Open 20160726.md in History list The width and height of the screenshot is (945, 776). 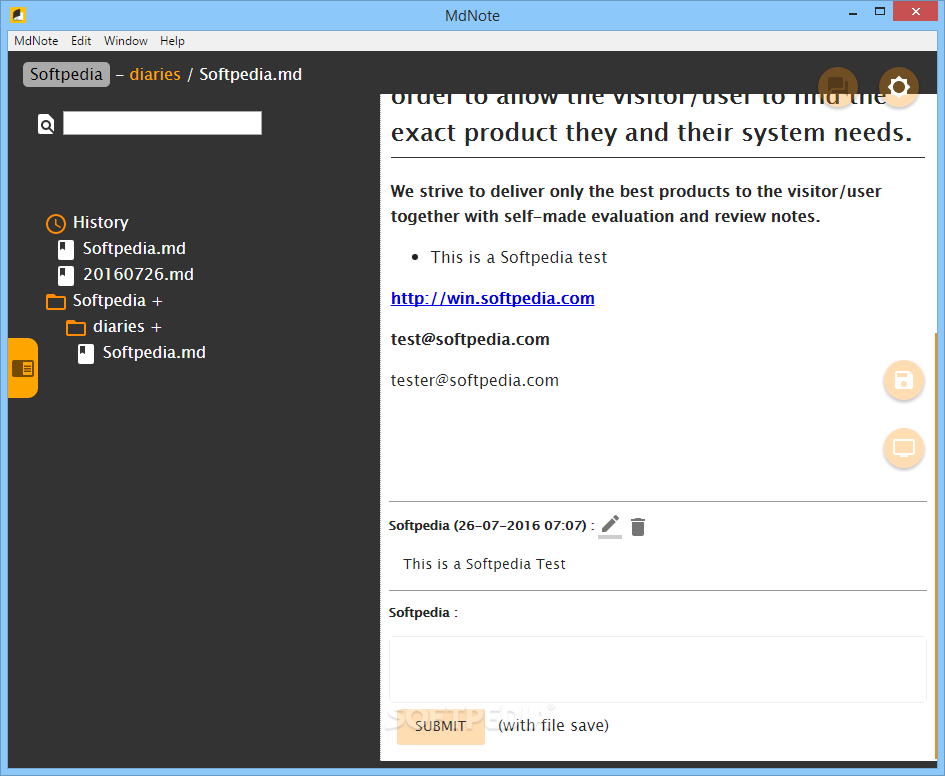(x=138, y=274)
